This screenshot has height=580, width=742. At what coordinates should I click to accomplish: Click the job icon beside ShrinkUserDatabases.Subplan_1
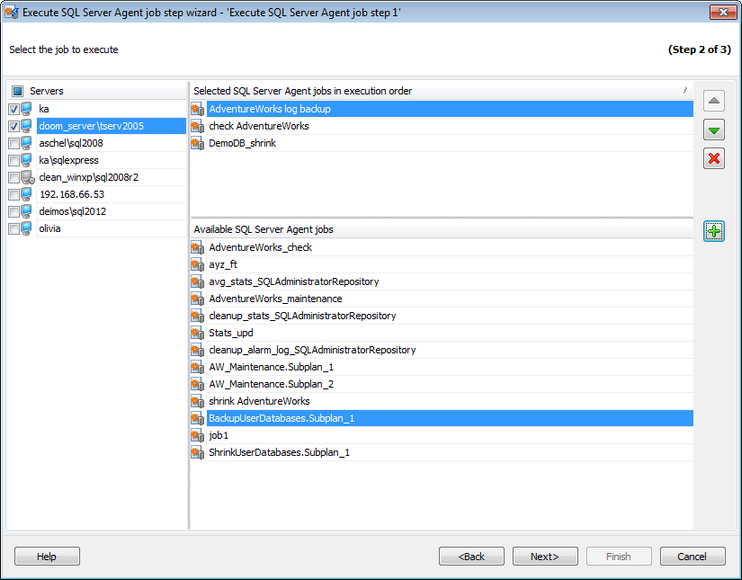click(x=198, y=452)
